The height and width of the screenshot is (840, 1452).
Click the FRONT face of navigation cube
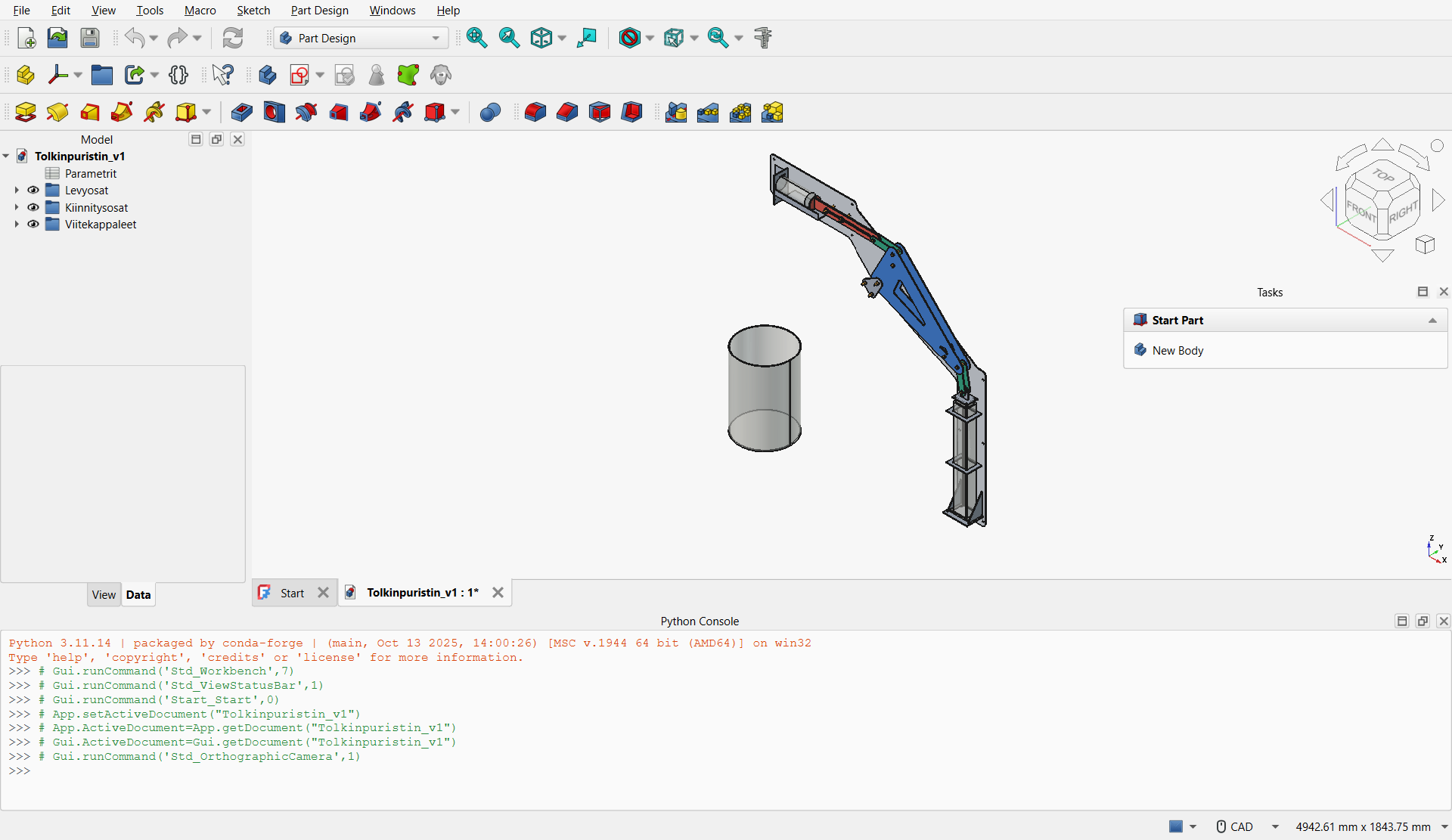point(1361,211)
